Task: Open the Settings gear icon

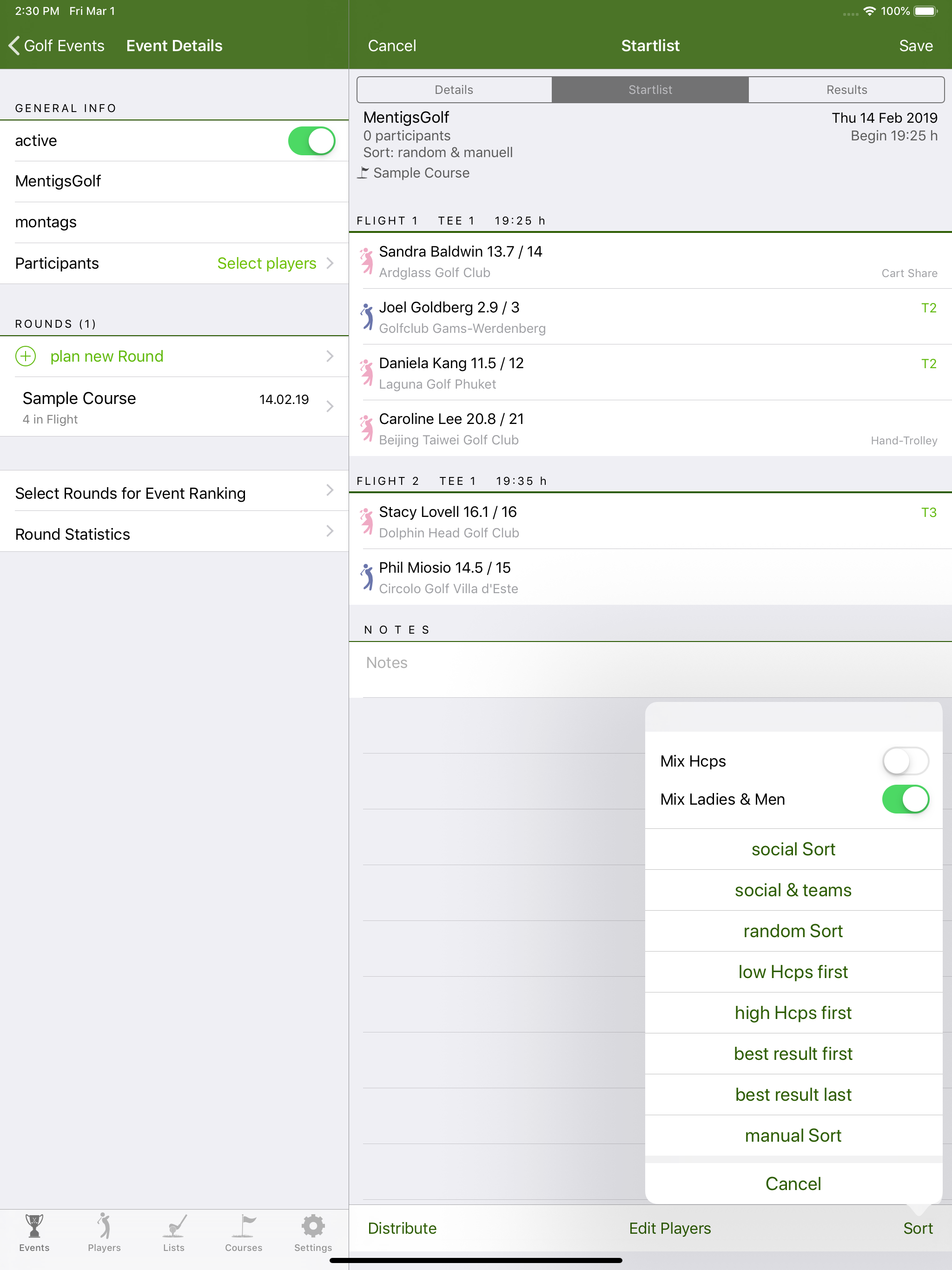Action: [313, 1226]
